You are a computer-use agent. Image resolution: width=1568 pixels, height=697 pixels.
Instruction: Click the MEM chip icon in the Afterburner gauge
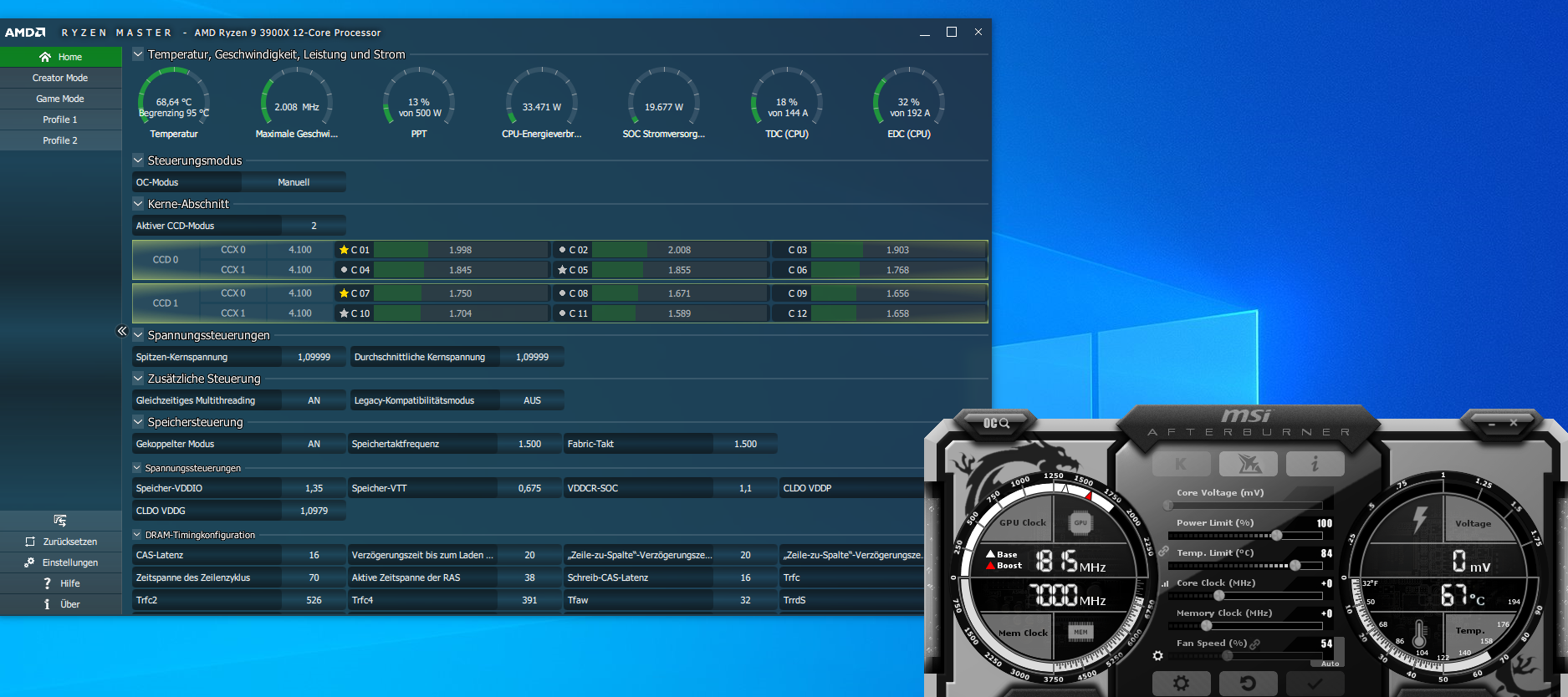[1080, 632]
